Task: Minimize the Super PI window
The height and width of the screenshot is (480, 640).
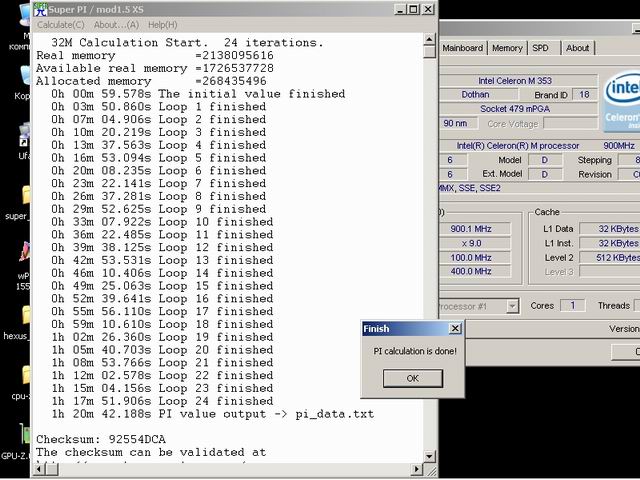Action: point(400,9)
